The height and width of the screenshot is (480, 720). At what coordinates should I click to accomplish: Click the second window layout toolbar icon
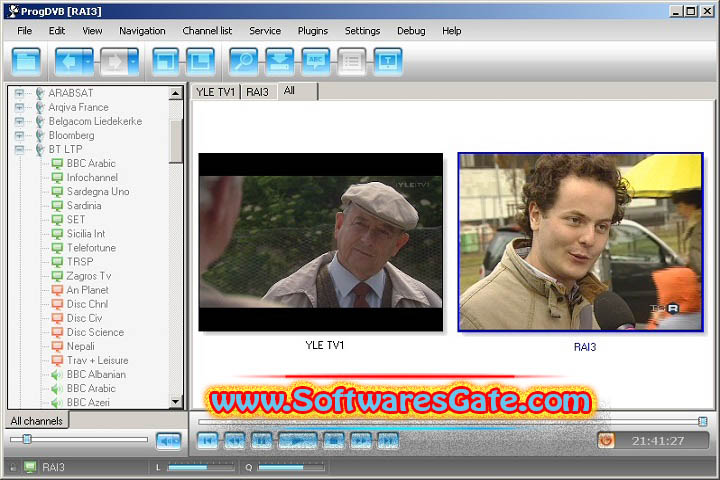tap(201, 61)
